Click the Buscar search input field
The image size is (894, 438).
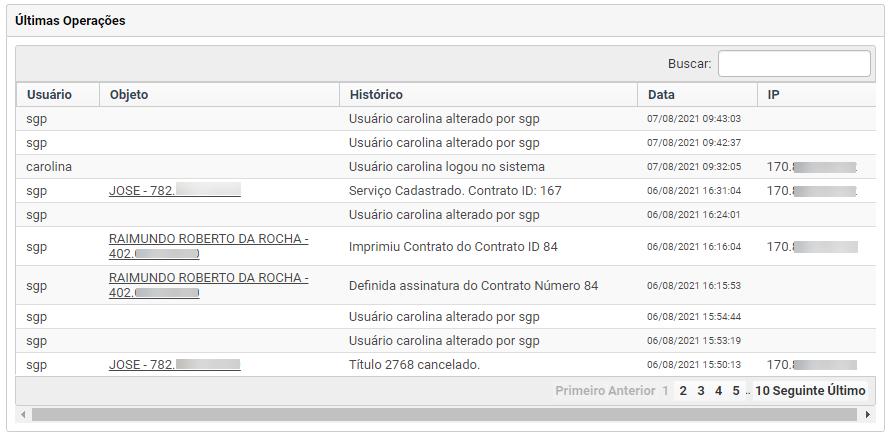794,63
